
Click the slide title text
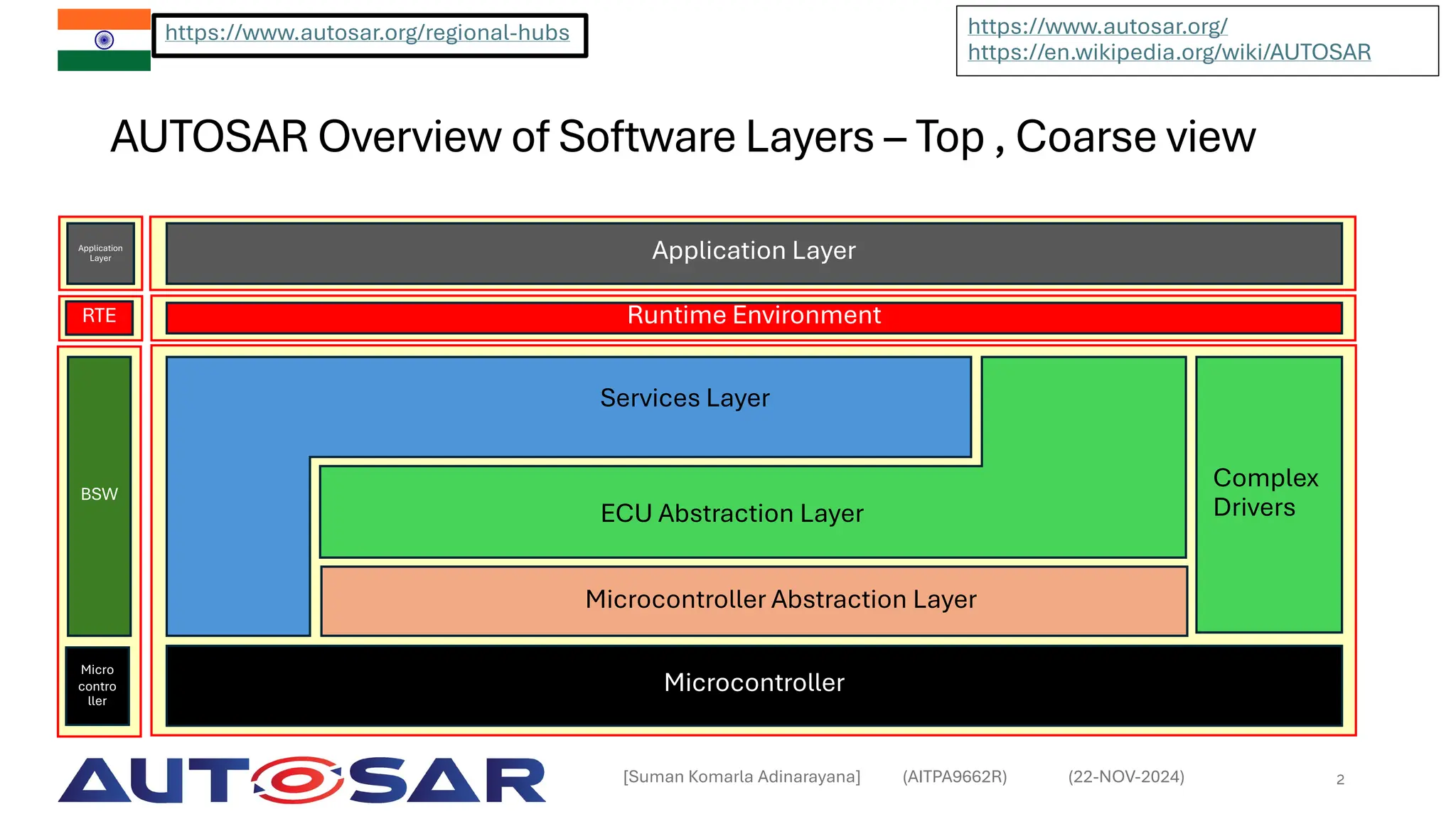pos(682,136)
